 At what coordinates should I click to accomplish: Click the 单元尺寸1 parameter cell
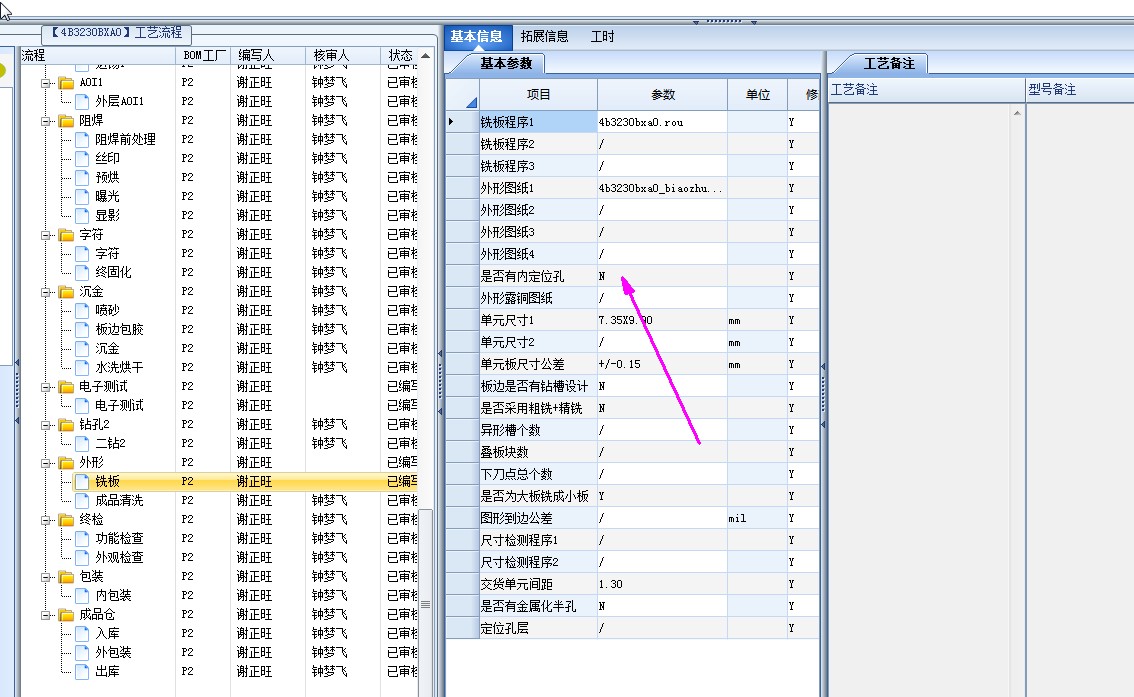(x=662, y=320)
